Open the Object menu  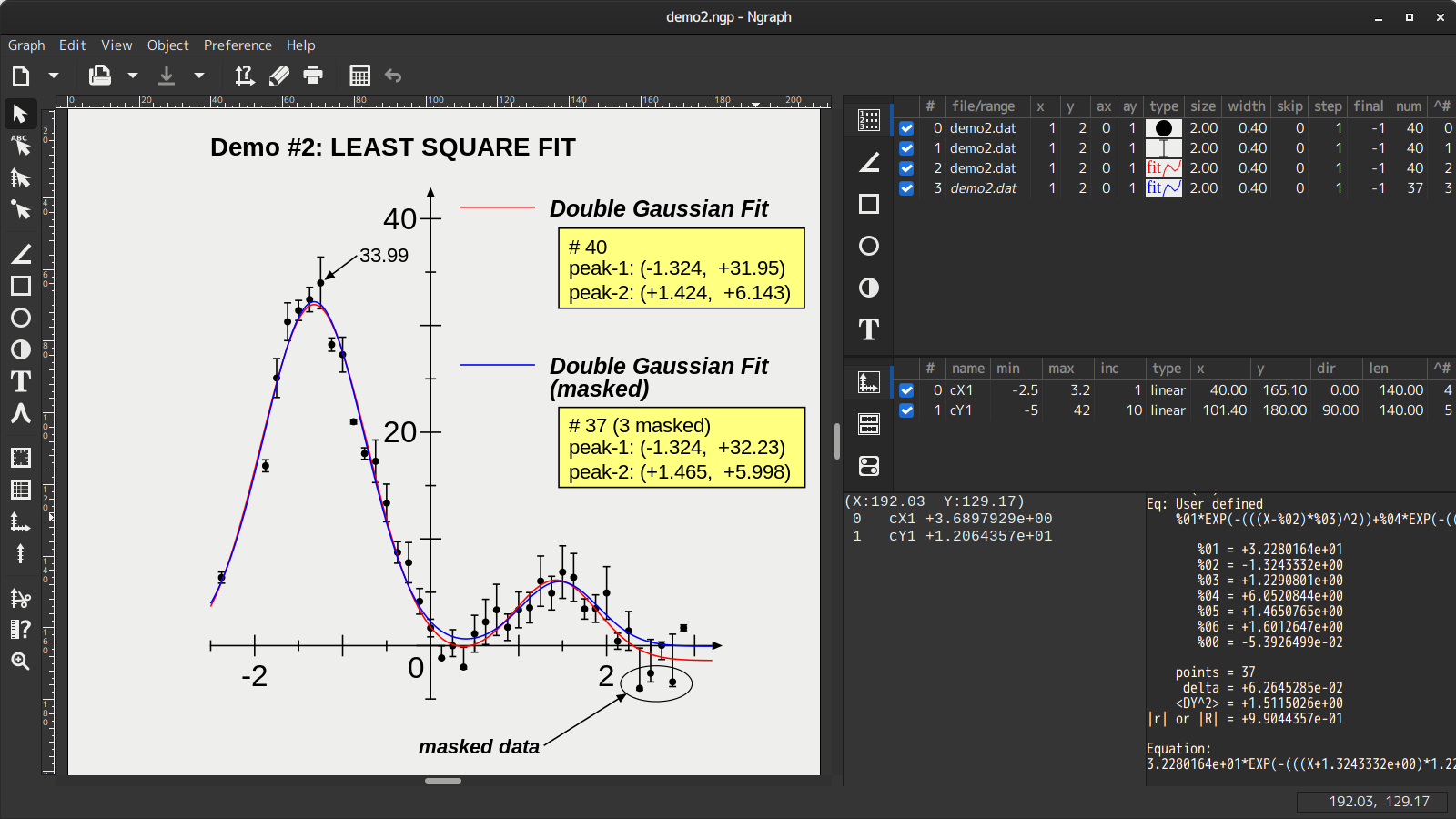[167, 45]
